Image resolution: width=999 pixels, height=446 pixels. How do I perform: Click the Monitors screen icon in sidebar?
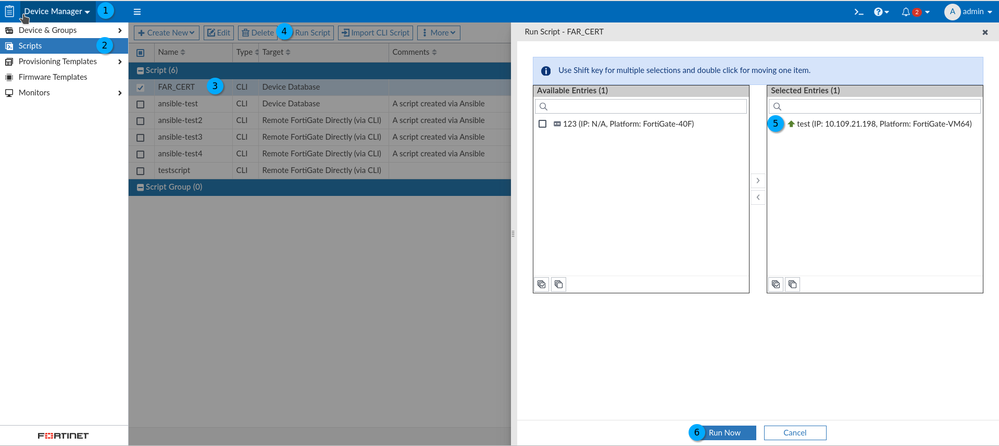click(9, 93)
